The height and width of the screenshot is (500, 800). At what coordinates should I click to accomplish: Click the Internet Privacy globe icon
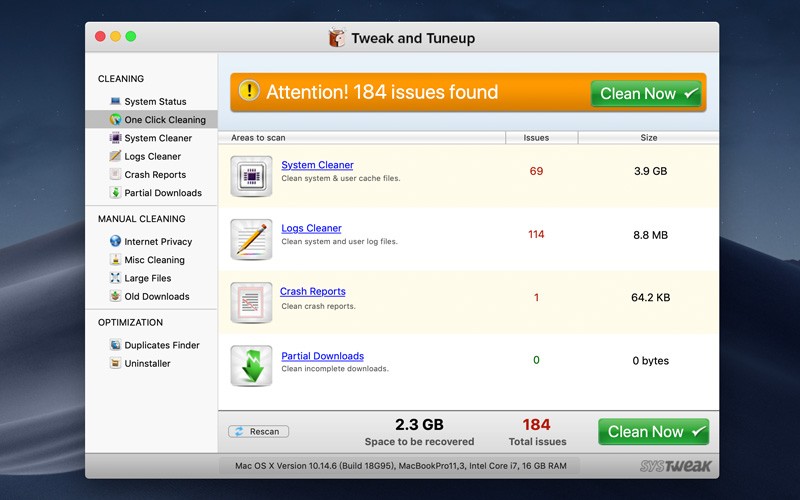pos(115,241)
